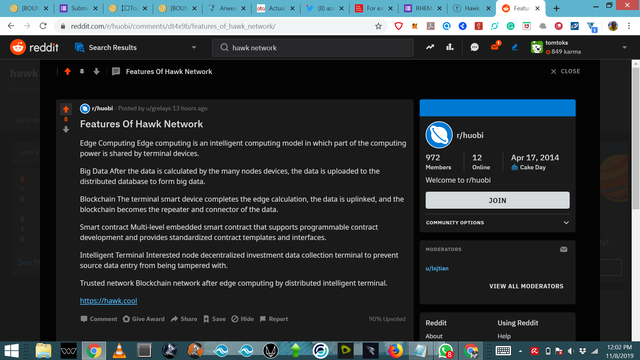The height and width of the screenshot is (360, 640).
Task: Switch to the Anwe browser tab
Action: (x=227, y=8)
